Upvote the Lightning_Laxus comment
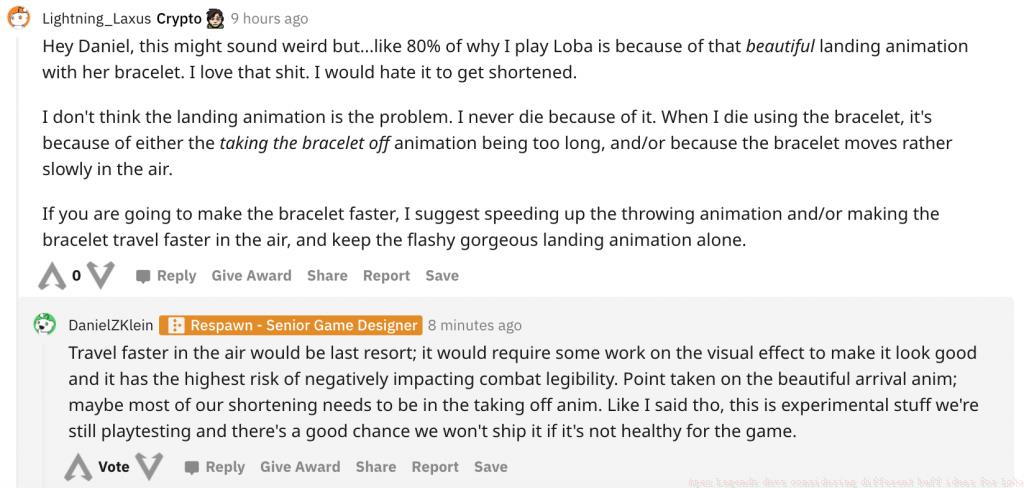The height and width of the screenshot is (488, 1024). [51, 275]
